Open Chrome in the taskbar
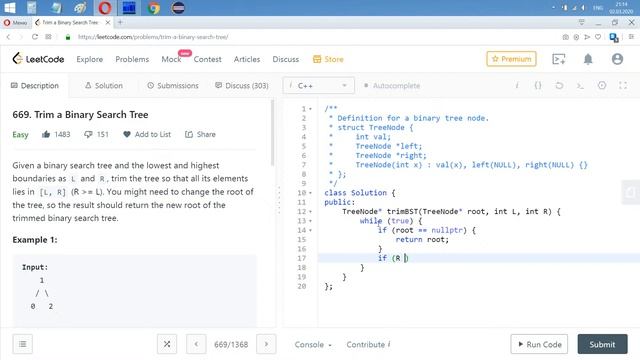 [x=153, y=8]
